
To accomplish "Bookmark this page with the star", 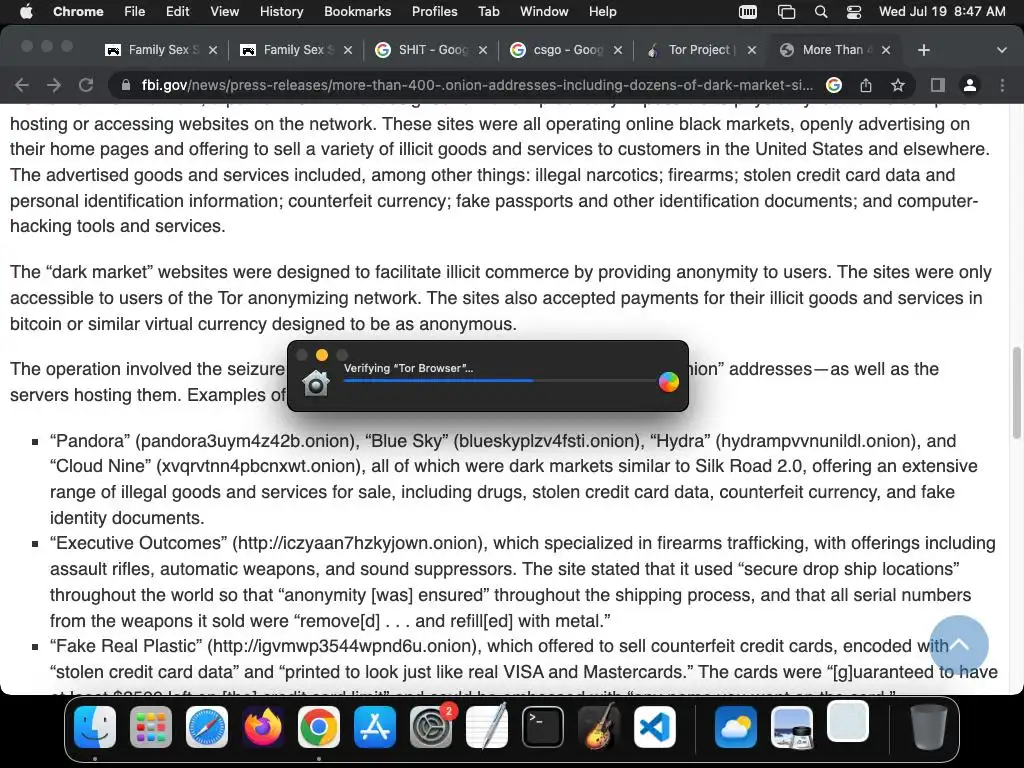I will tap(898, 85).
